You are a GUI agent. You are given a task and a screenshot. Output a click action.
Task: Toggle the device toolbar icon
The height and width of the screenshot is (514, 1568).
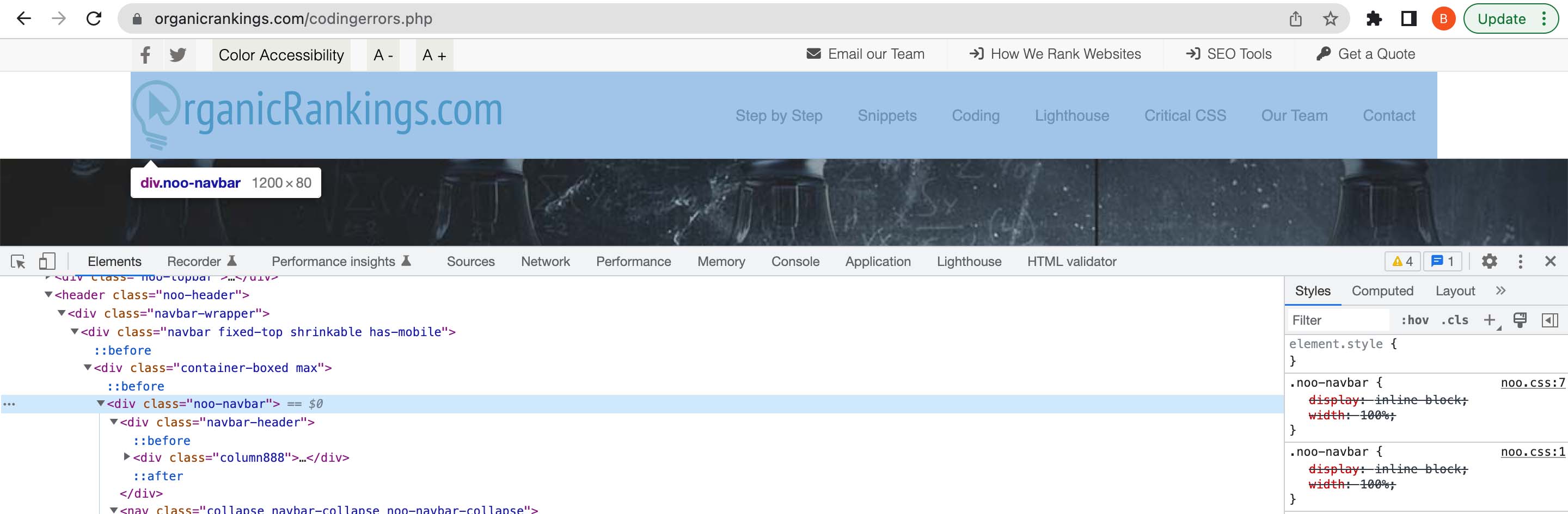pyautogui.click(x=47, y=262)
